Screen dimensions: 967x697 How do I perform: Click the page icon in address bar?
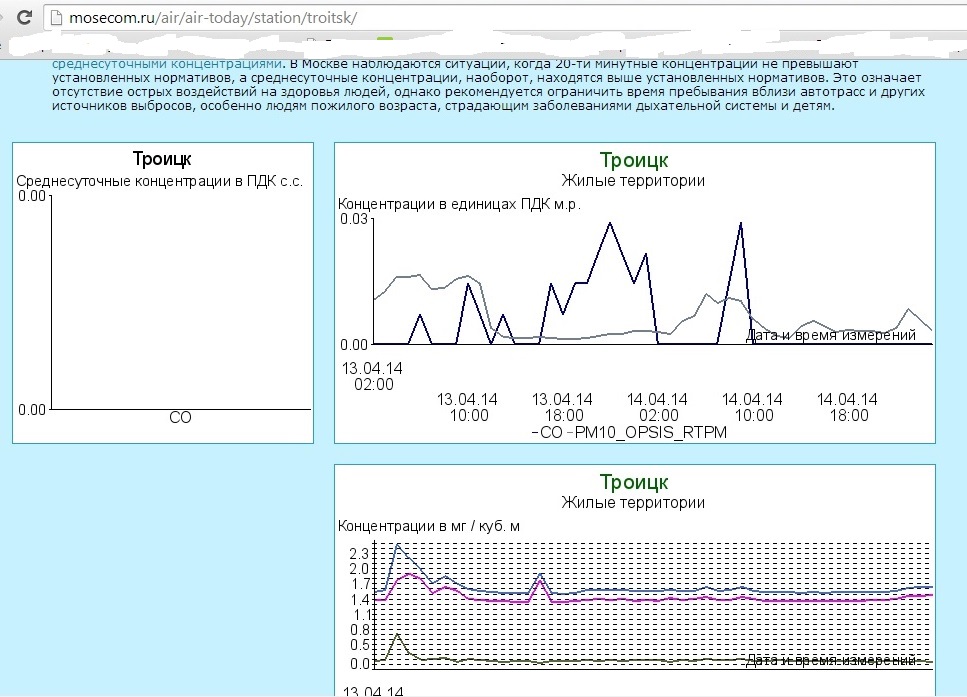(x=56, y=18)
